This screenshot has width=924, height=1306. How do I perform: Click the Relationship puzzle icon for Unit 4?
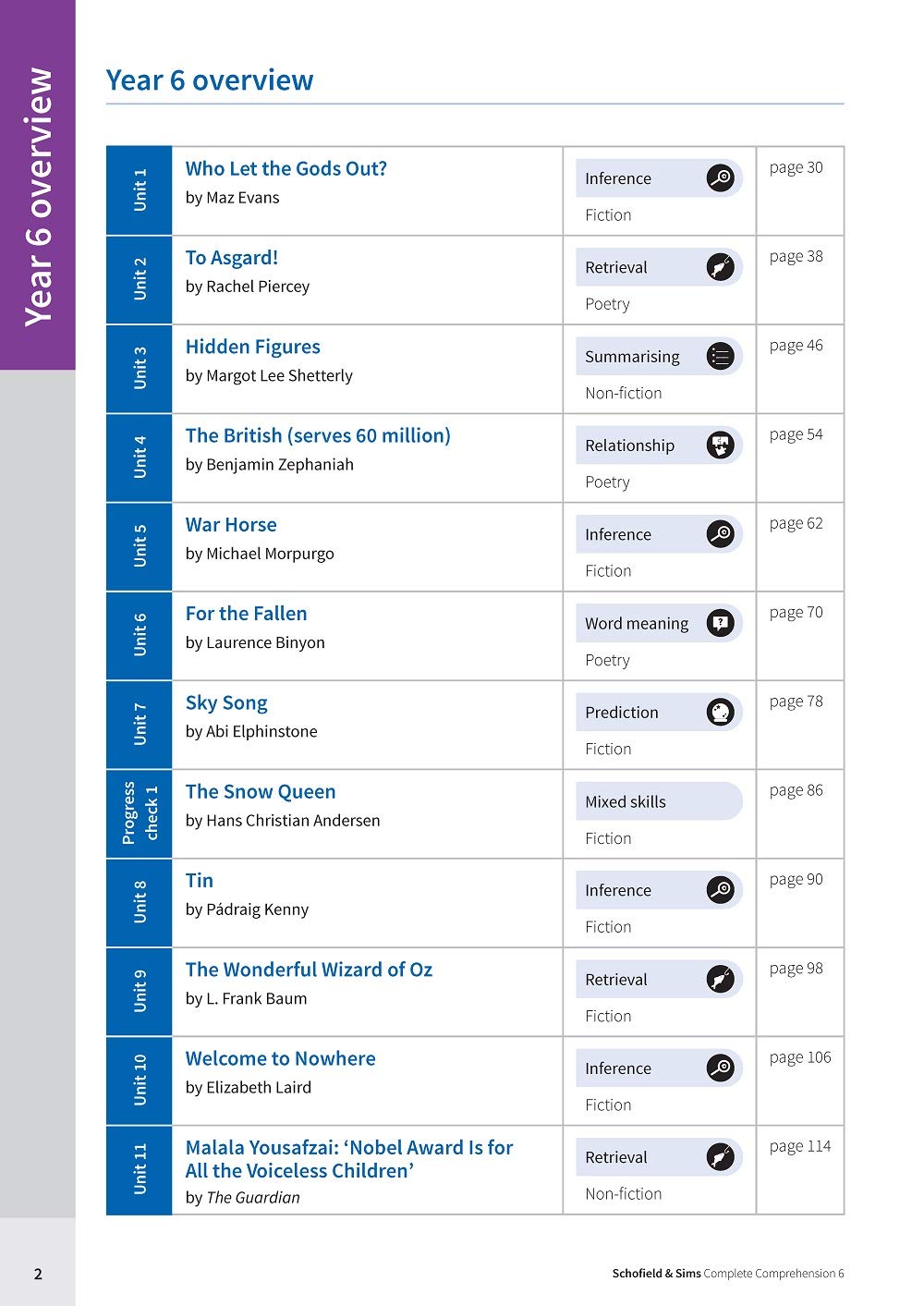[721, 445]
